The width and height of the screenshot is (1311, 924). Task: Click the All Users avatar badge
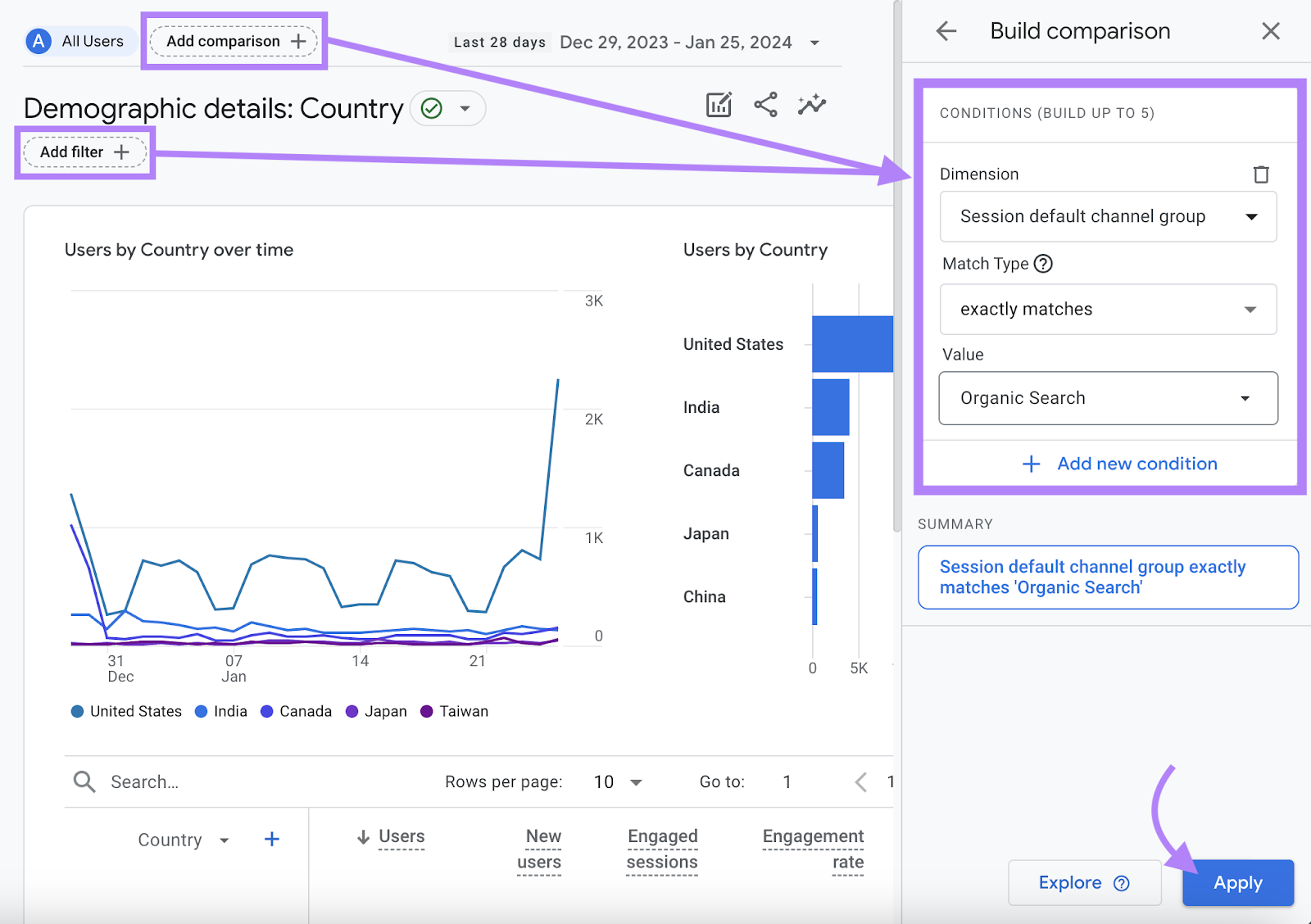[39, 41]
